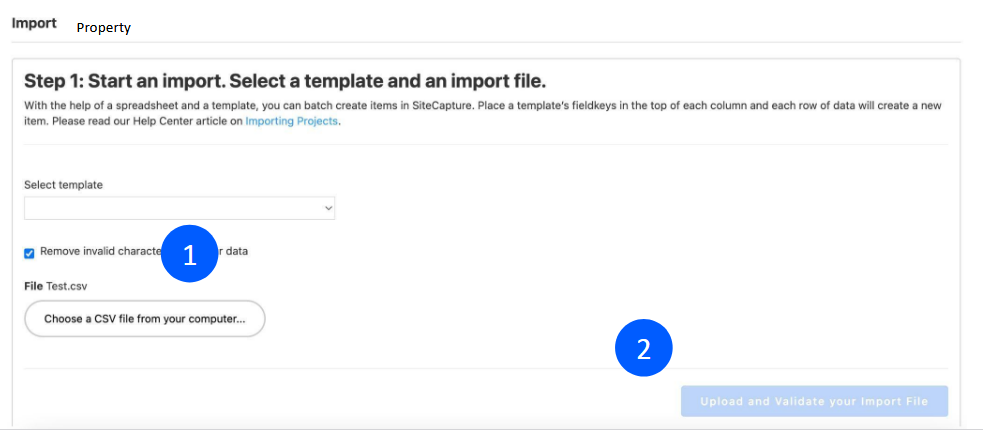The width and height of the screenshot is (983, 430).
Task: Open the Property tab
Action: click(104, 28)
